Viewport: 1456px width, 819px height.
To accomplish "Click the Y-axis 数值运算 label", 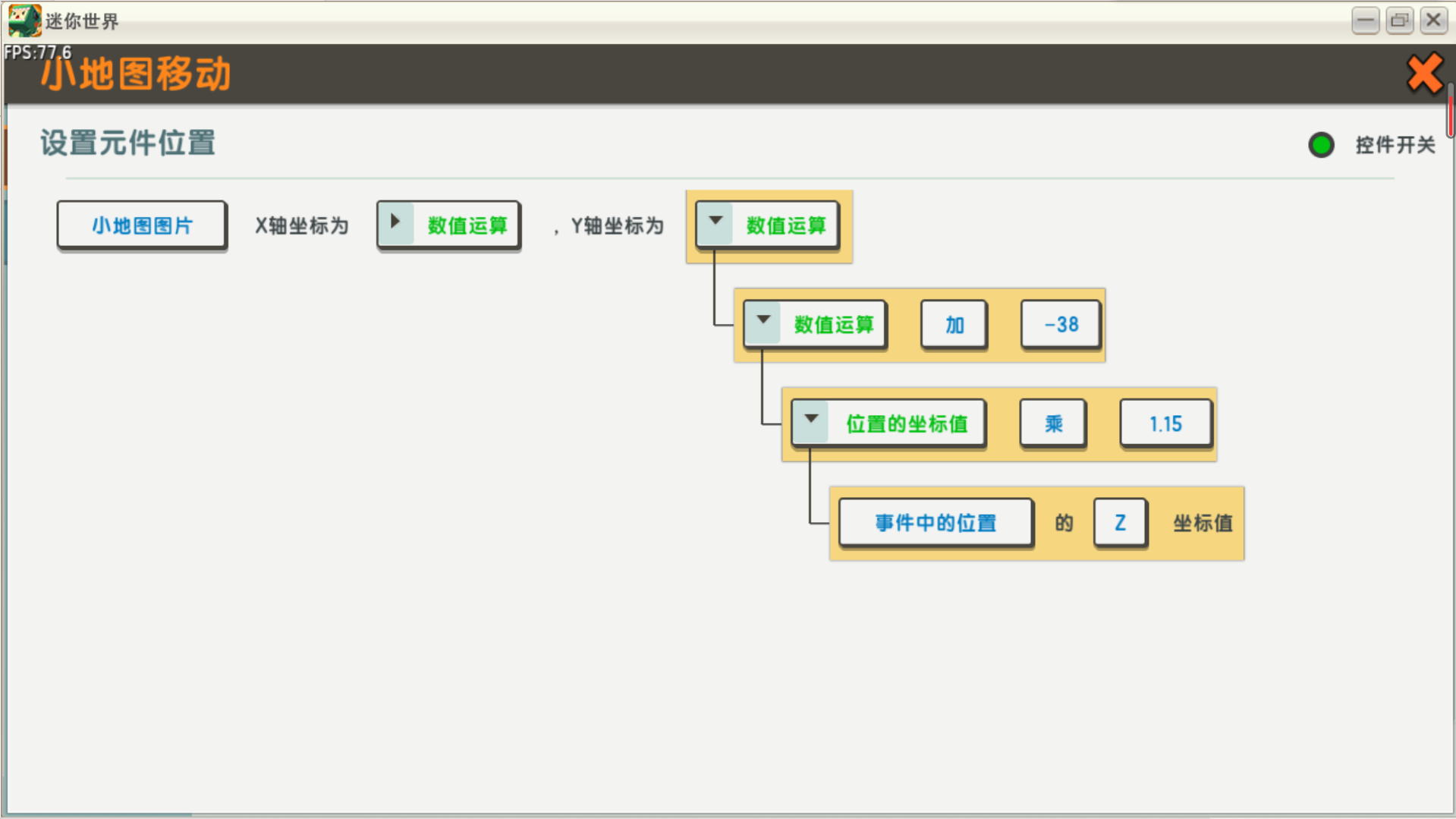I will [786, 225].
